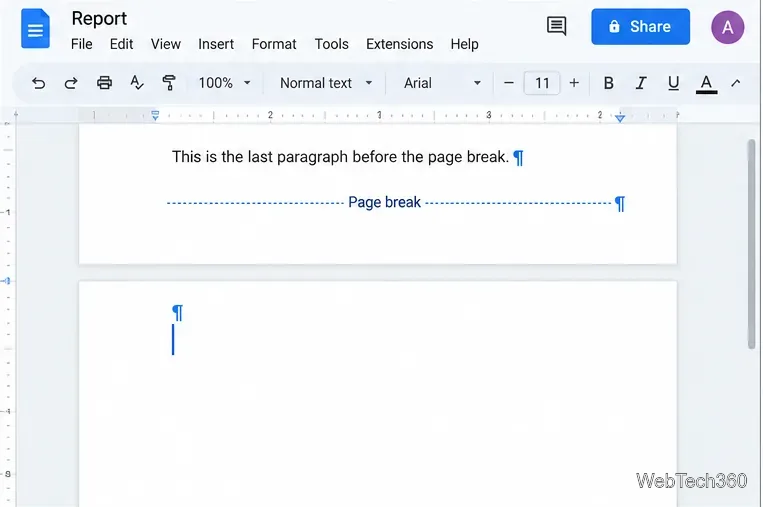Open the Extensions menu
This screenshot has width=763, height=507.
pyautogui.click(x=400, y=44)
